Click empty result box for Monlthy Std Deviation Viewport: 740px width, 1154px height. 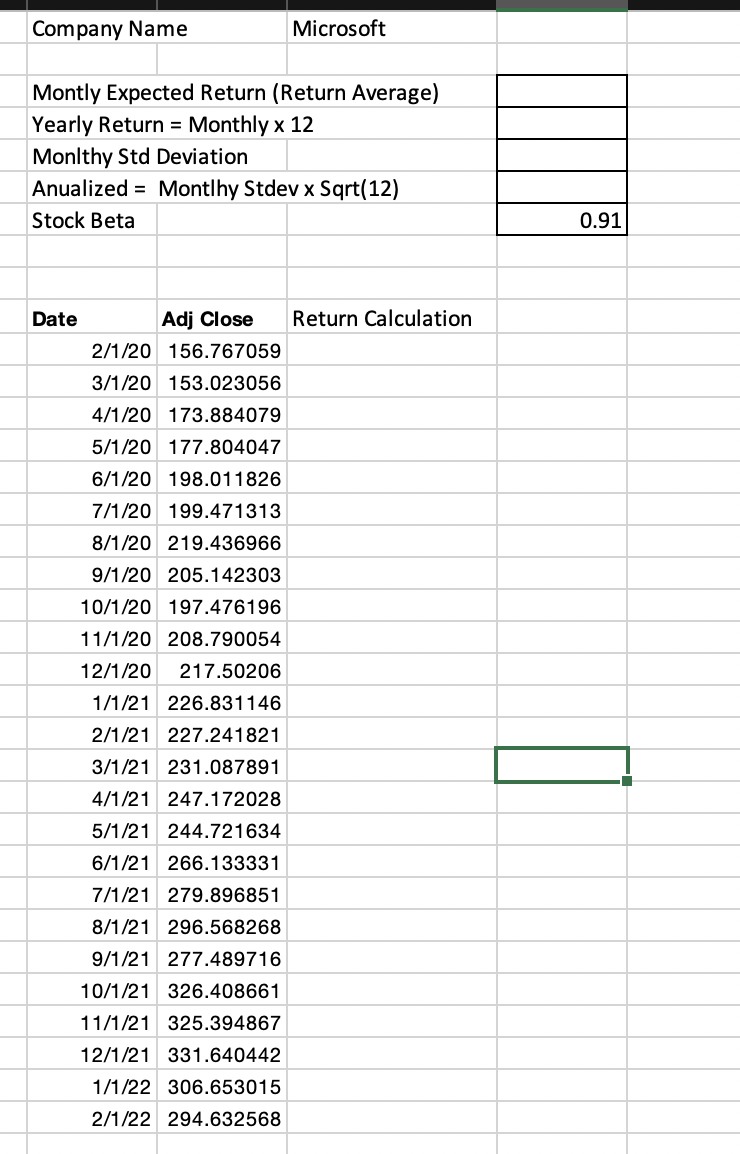point(562,155)
